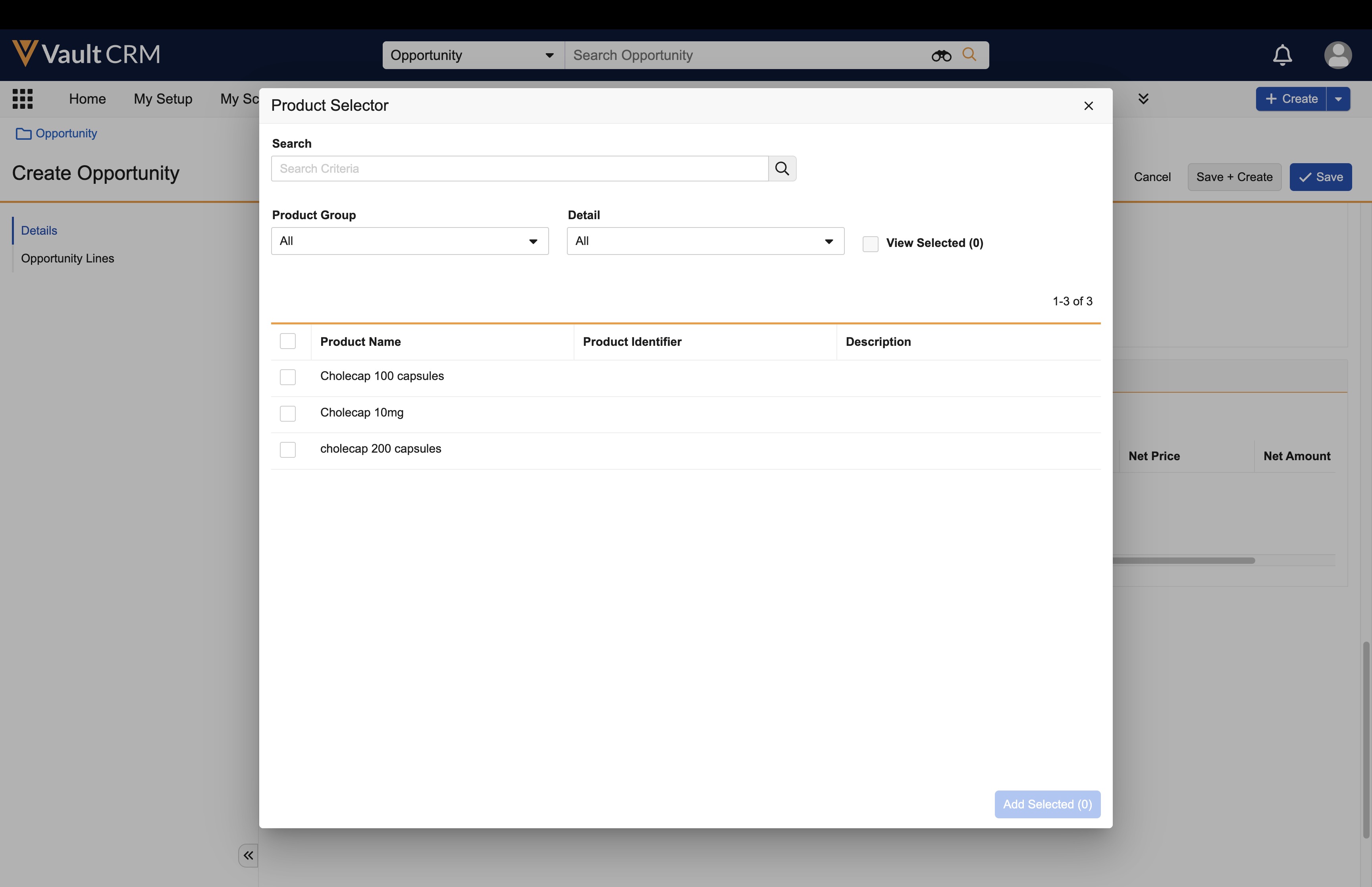This screenshot has height=887, width=1372.
Task: Click into the Search Criteria field
Action: coord(519,169)
